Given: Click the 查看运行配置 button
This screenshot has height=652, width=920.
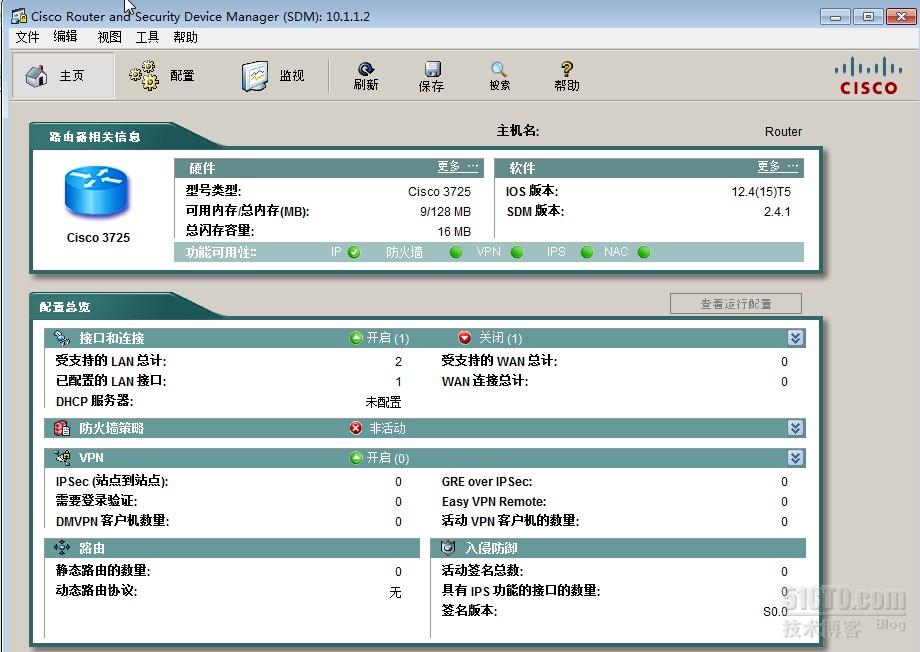Looking at the screenshot, I should pyautogui.click(x=736, y=303).
